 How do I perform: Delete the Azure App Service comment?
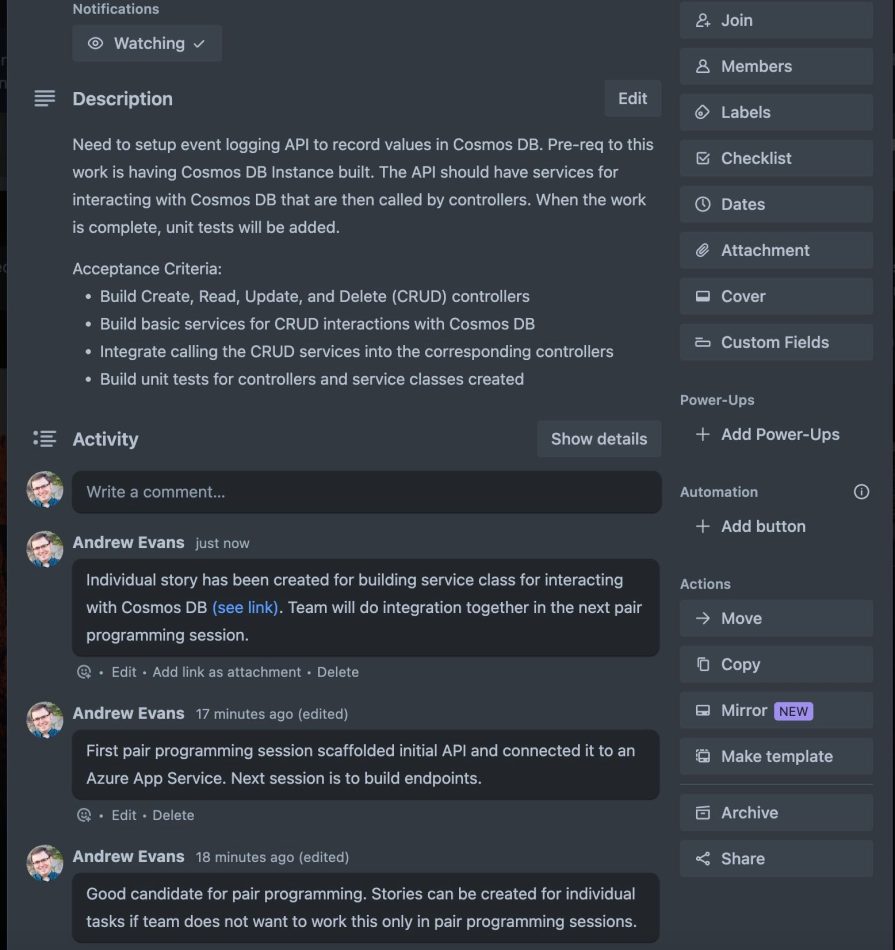point(173,815)
